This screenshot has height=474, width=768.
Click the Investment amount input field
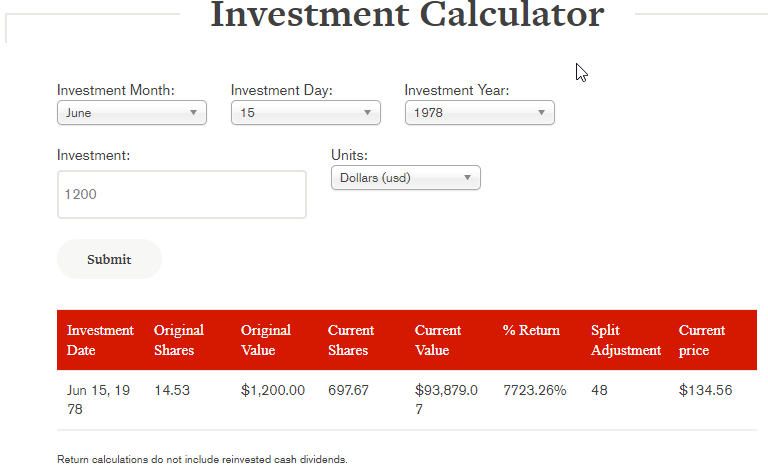[x=181, y=194]
